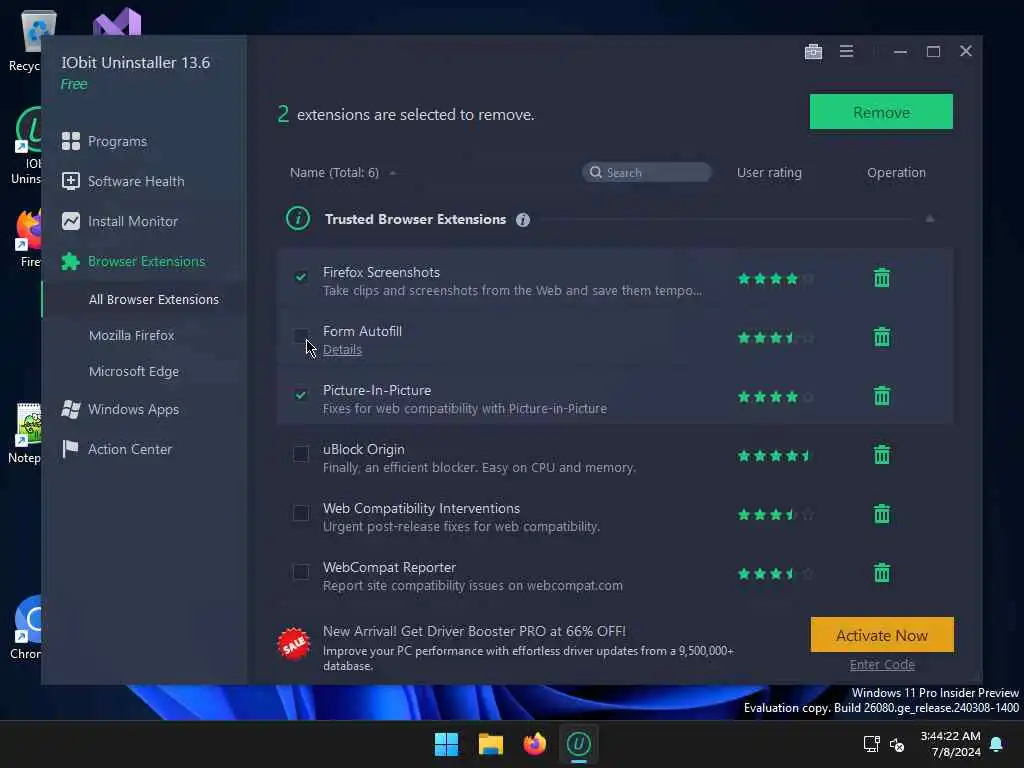Image resolution: width=1024 pixels, height=768 pixels.
Task: Open Firefox from taskbar
Action: 534,744
